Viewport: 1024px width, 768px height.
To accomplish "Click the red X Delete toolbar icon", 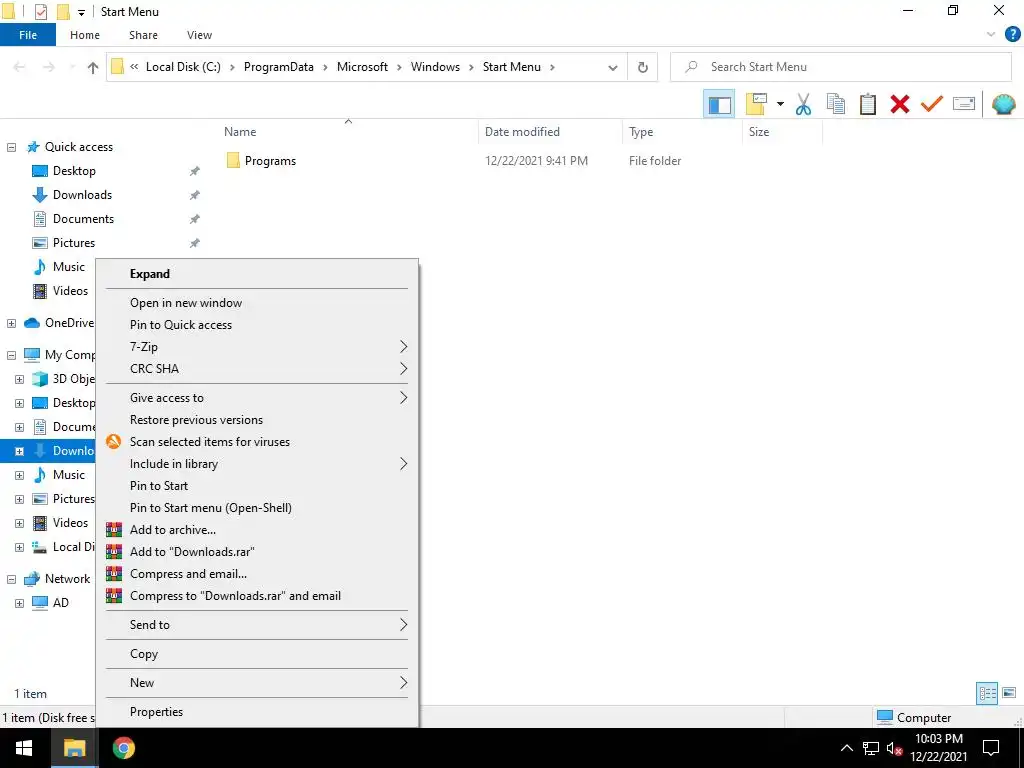I will click(900, 104).
